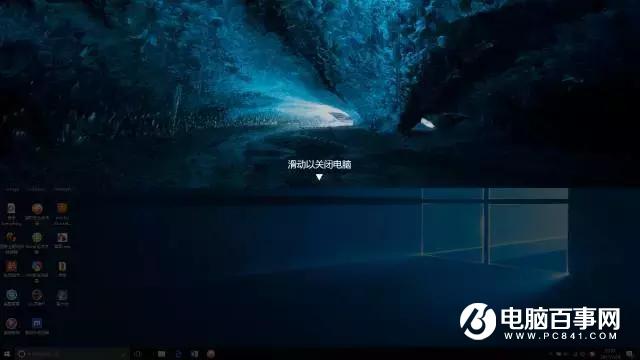Open the Chrome-colored desktop shortcut
Image resolution: width=640 pixels, height=360 pixels.
click(37, 266)
